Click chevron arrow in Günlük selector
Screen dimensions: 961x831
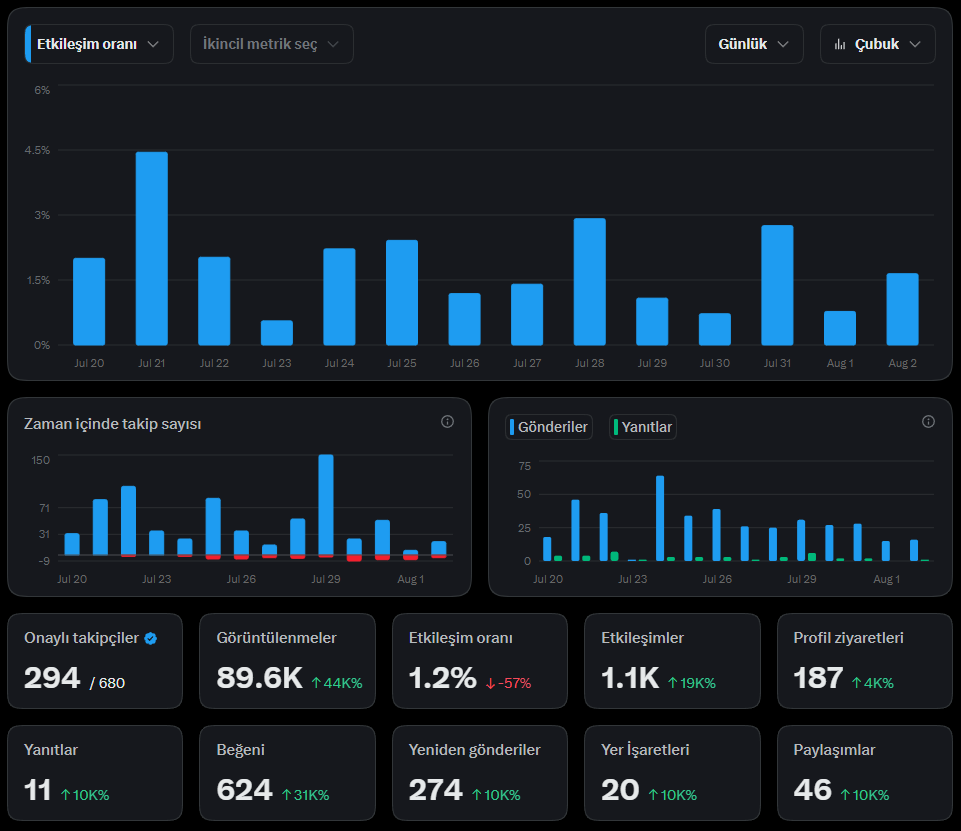(783, 44)
